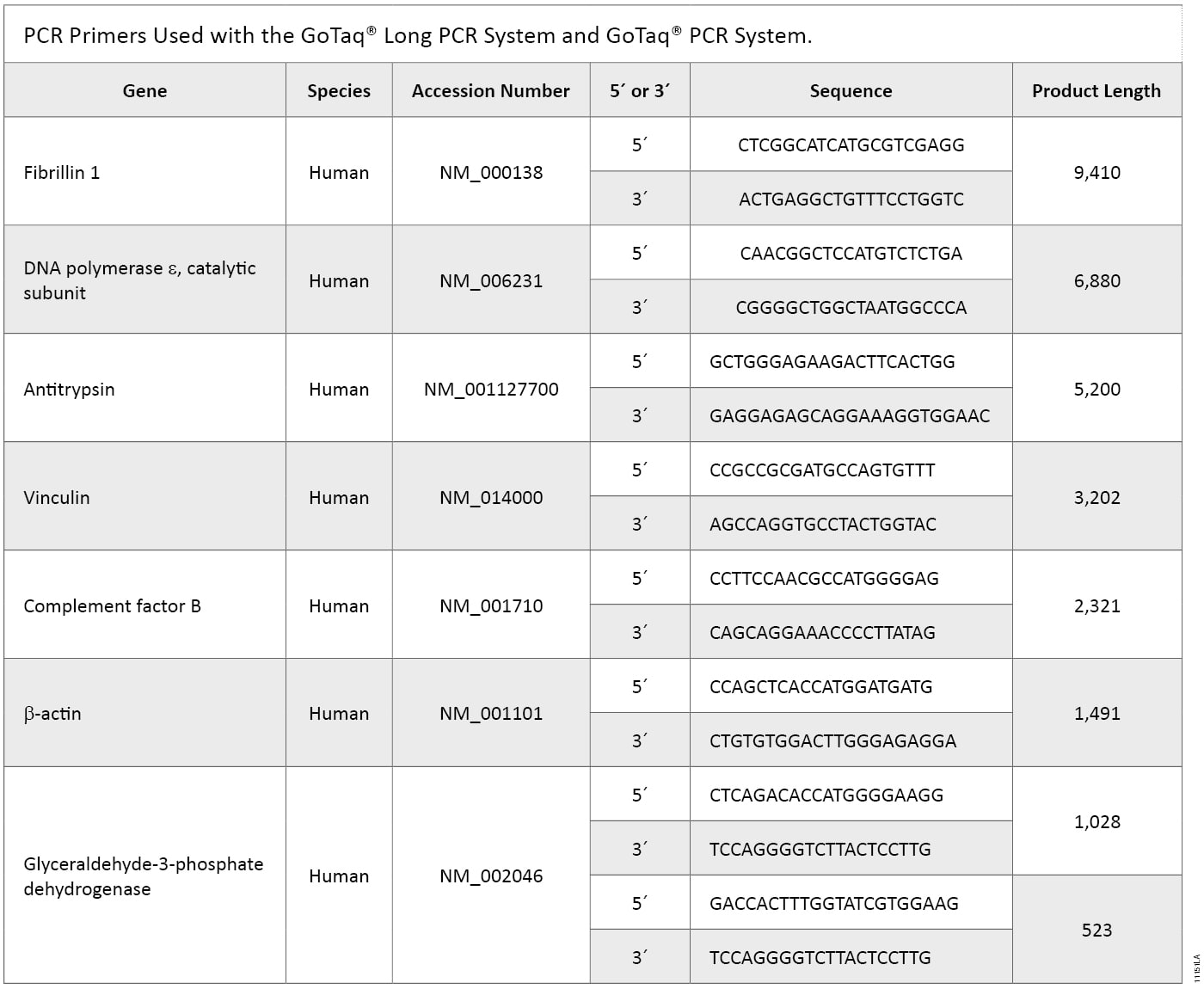Click the Antitrypsin gene cell
The image size is (1204, 989).
69,389
